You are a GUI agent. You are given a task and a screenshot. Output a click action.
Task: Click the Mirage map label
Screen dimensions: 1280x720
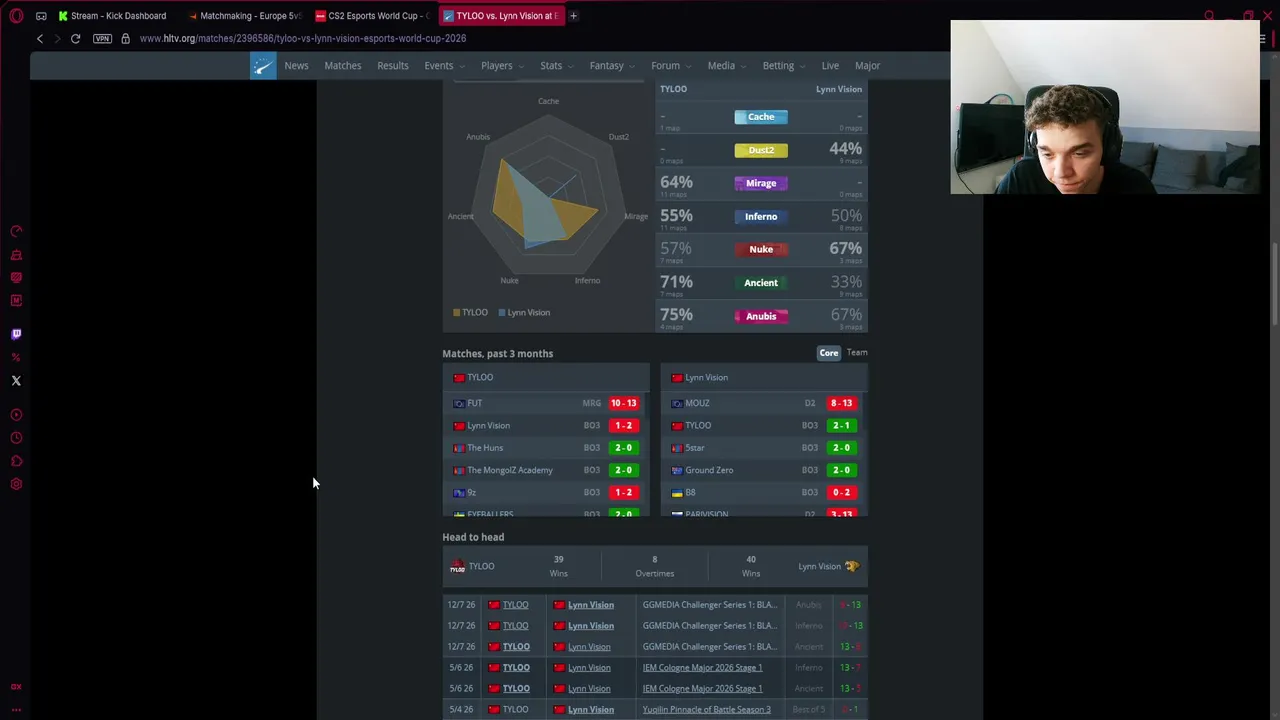coord(761,183)
